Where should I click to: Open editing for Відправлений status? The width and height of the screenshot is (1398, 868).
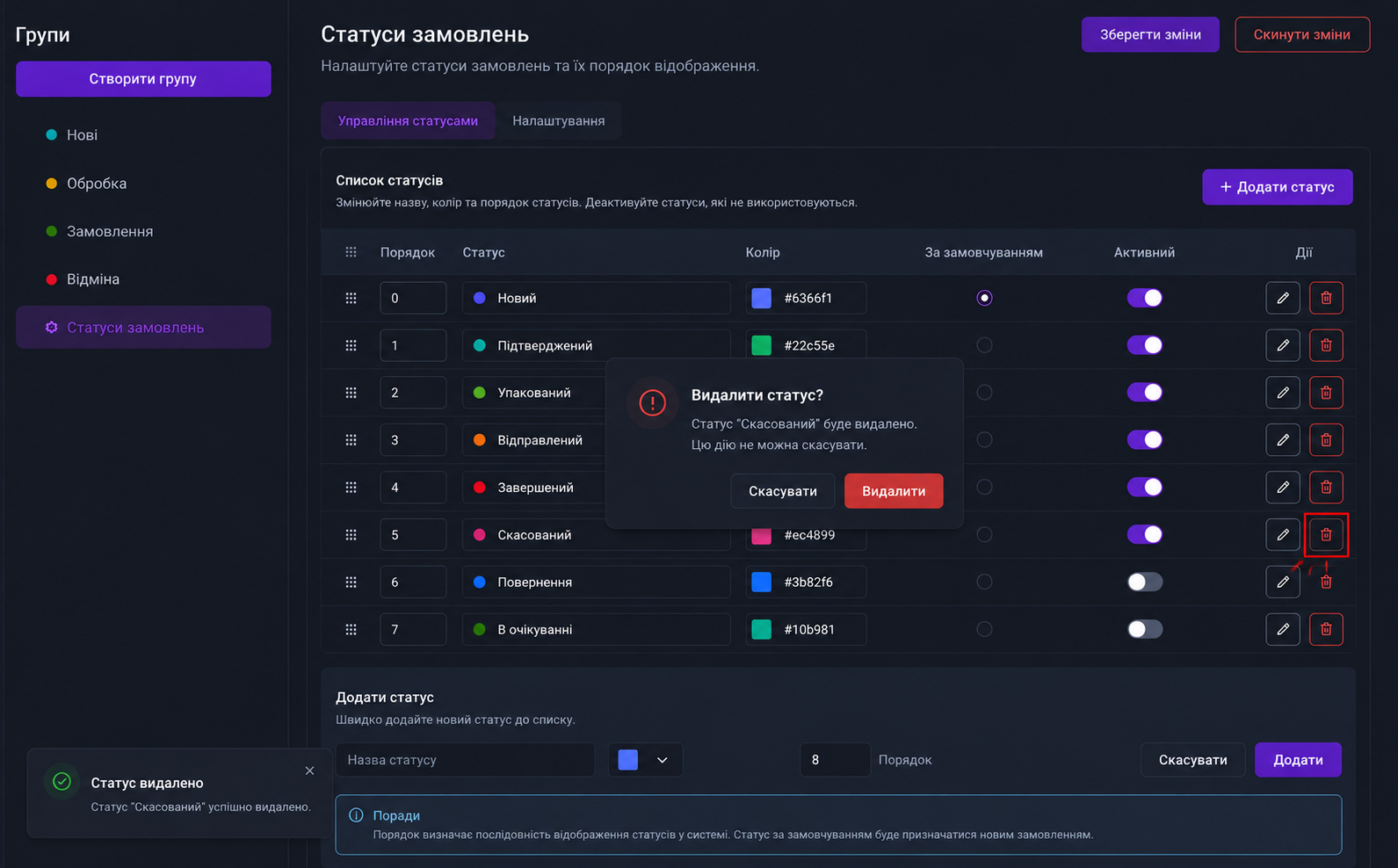point(1283,439)
